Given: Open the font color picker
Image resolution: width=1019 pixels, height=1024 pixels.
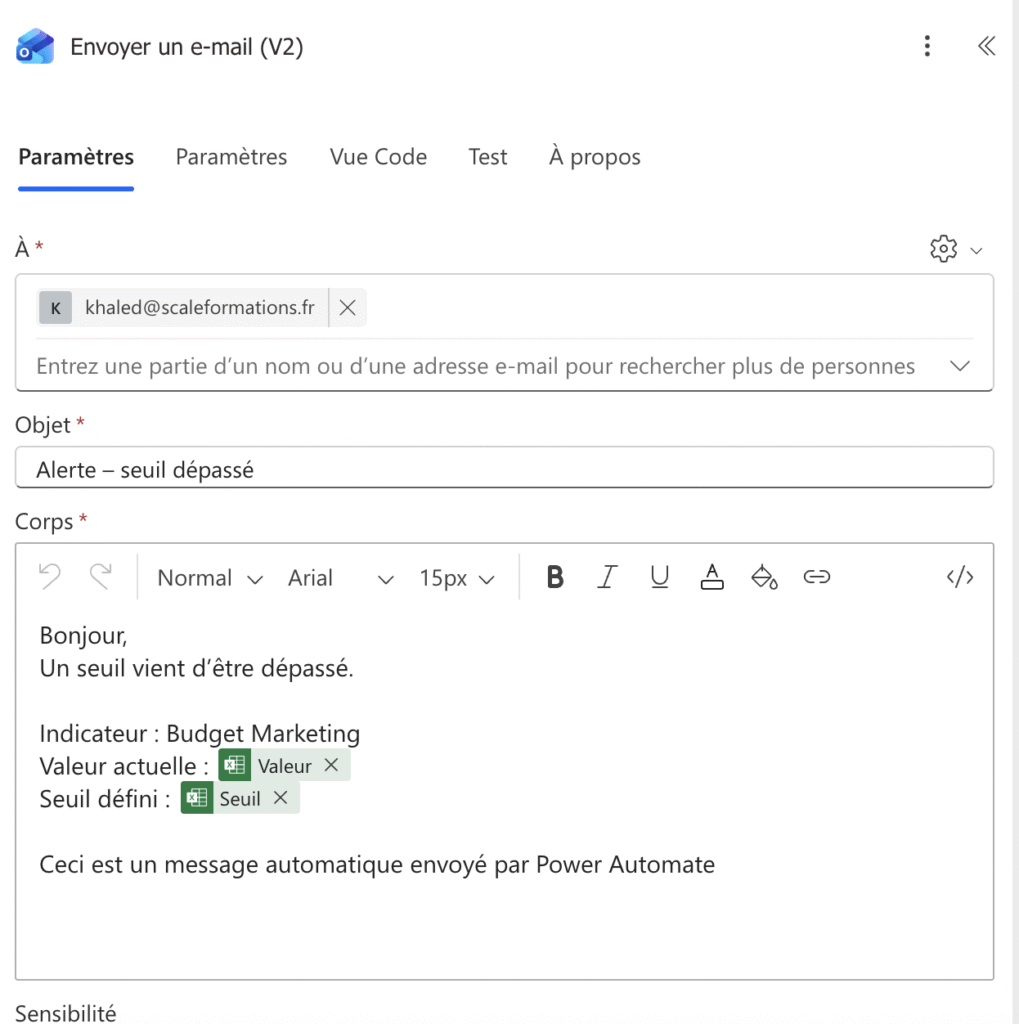Looking at the screenshot, I should (x=711, y=577).
